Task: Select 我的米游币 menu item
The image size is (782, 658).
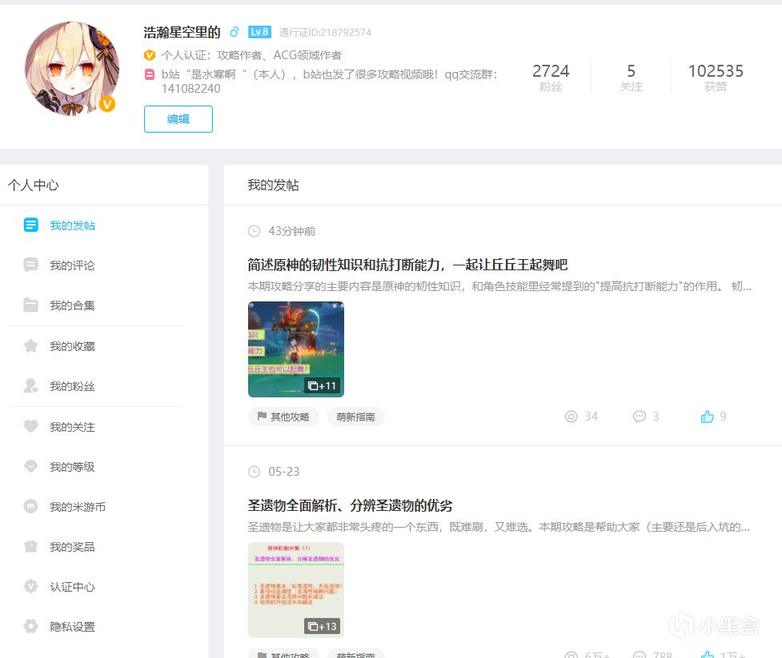Action: (77, 507)
